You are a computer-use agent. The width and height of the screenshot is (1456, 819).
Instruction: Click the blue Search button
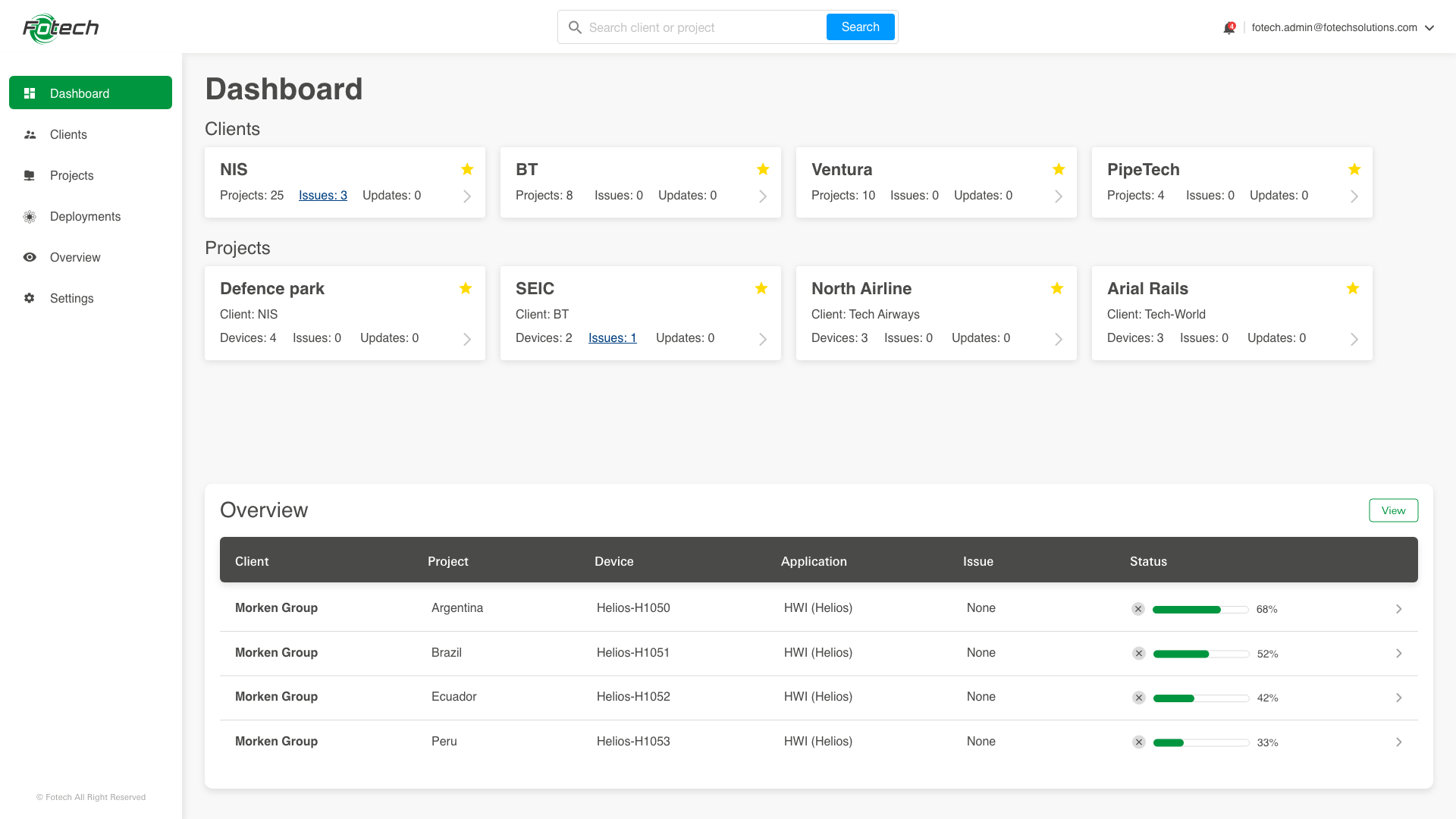(x=860, y=27)
